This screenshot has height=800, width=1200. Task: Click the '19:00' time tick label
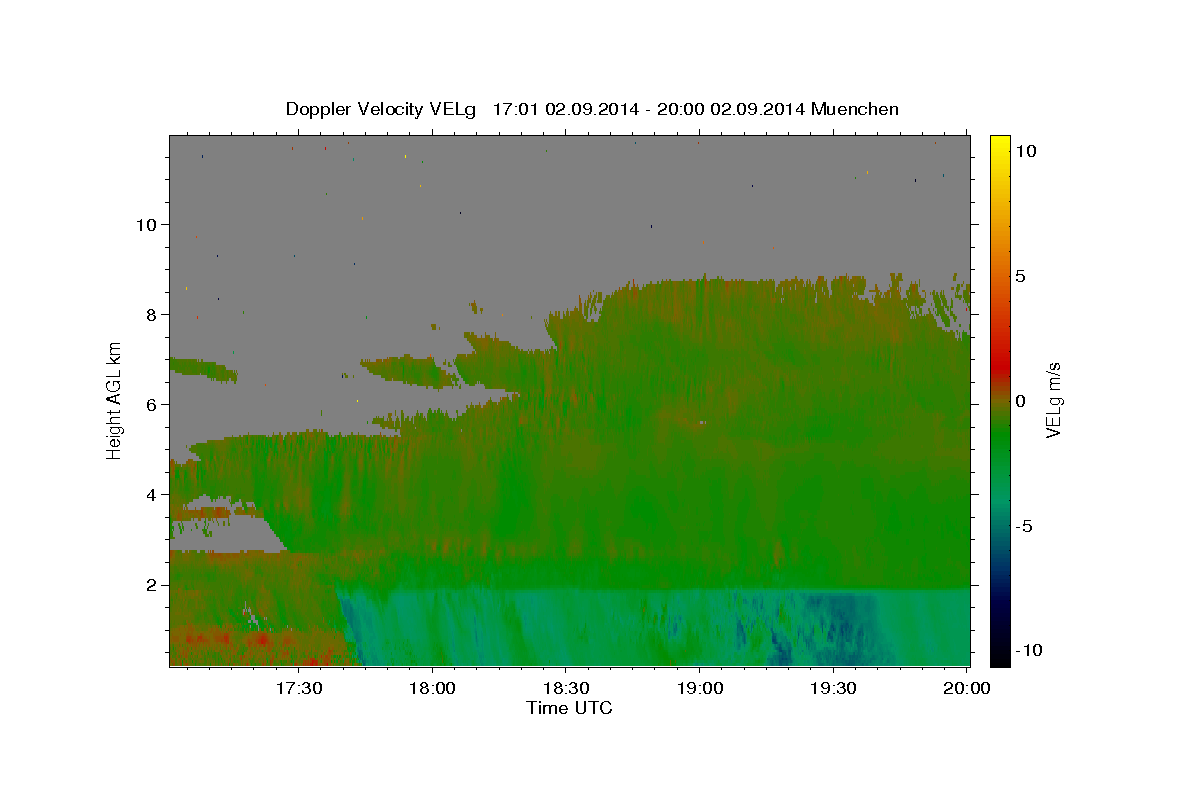tap(700, 689)
